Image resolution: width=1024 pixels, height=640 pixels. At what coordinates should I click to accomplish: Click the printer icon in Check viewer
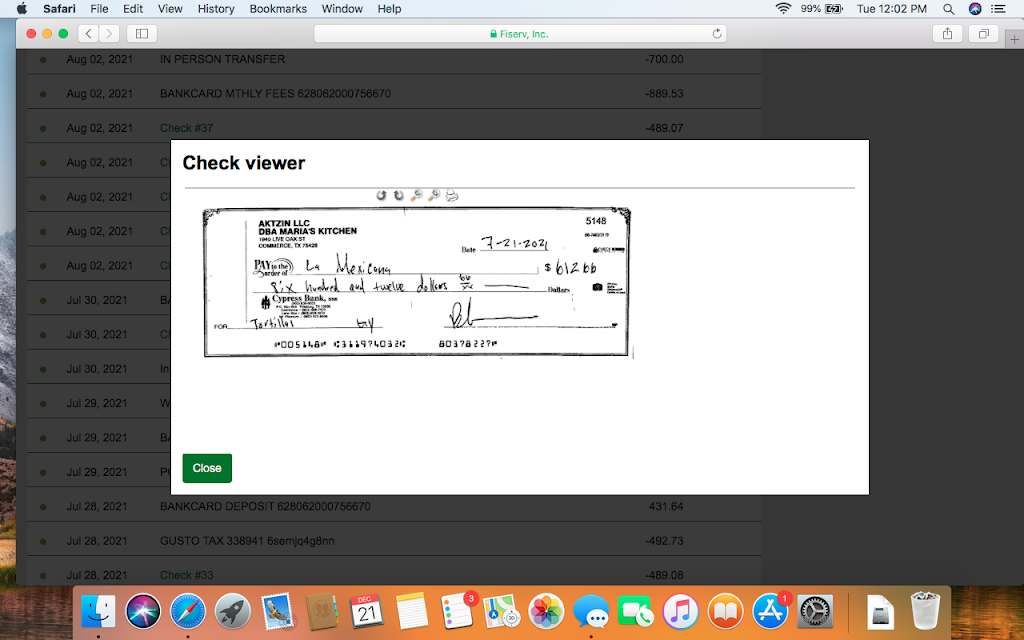coord(451,196)
